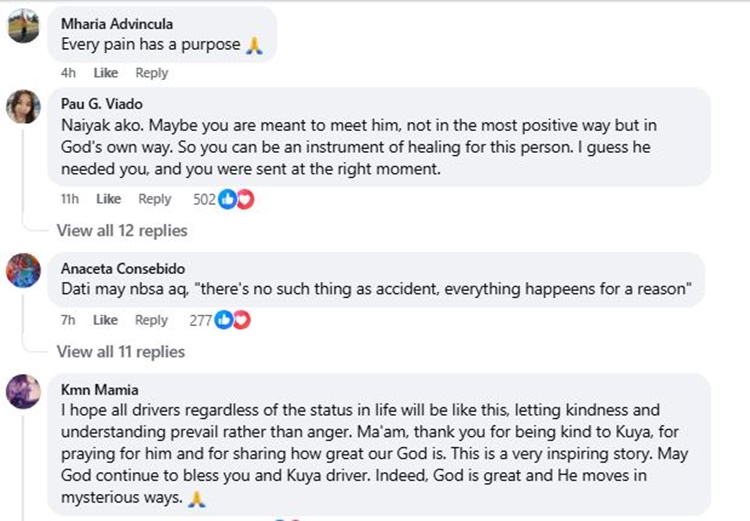Open Mharia Advincula's profile name link
The height and width of the screenshot is (521, 750).
[115, 24]
